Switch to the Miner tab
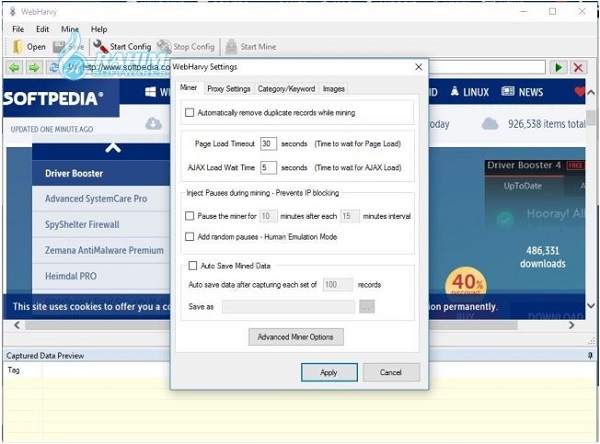The width and height of the screenshot is (600, 444). point(189,88)
